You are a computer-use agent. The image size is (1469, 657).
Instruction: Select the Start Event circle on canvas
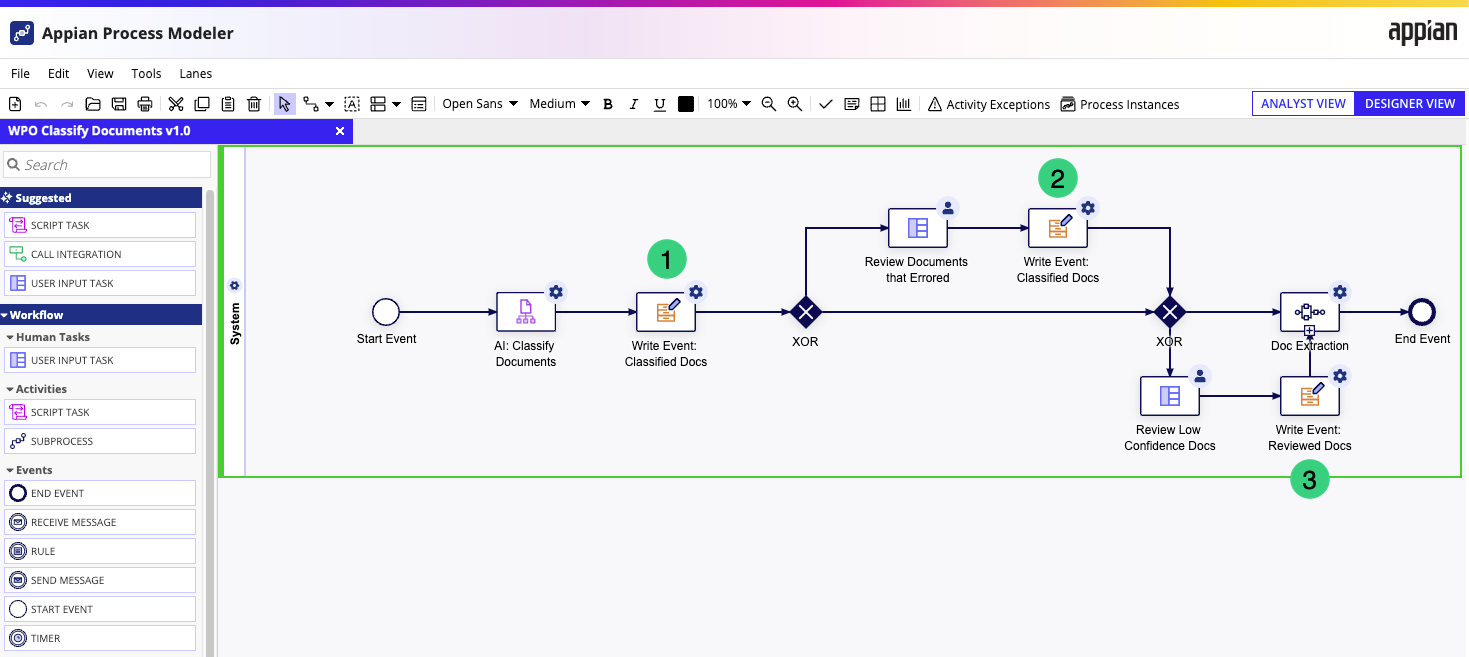[386, 312]
